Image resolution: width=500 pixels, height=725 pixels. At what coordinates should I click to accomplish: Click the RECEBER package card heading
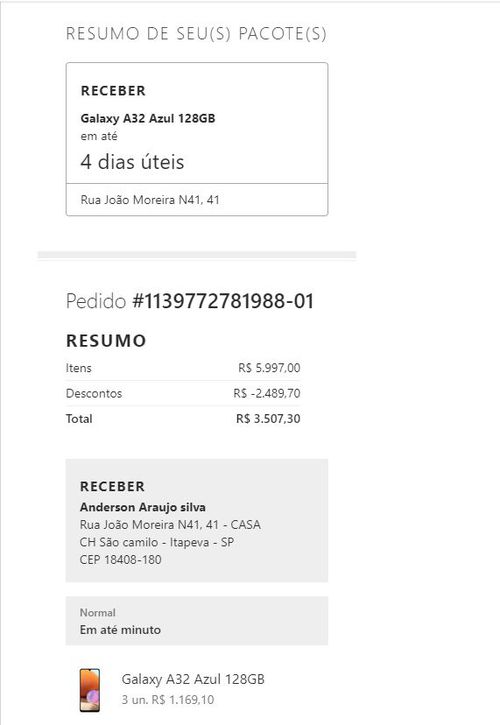coord(113,91)
